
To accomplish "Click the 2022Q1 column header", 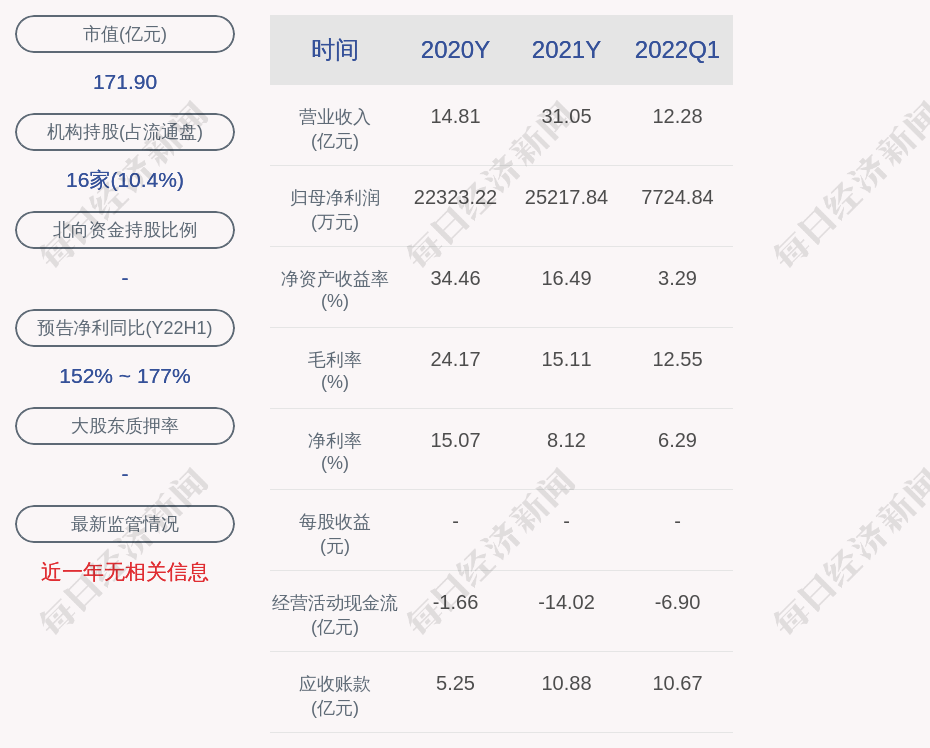I will tap(677, 50).
